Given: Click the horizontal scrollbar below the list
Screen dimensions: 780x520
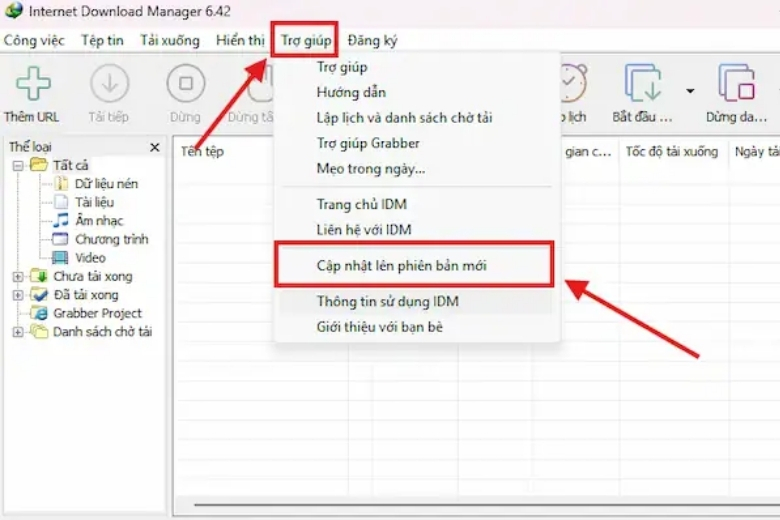Looking at the screenshot, I should (487, 505).
